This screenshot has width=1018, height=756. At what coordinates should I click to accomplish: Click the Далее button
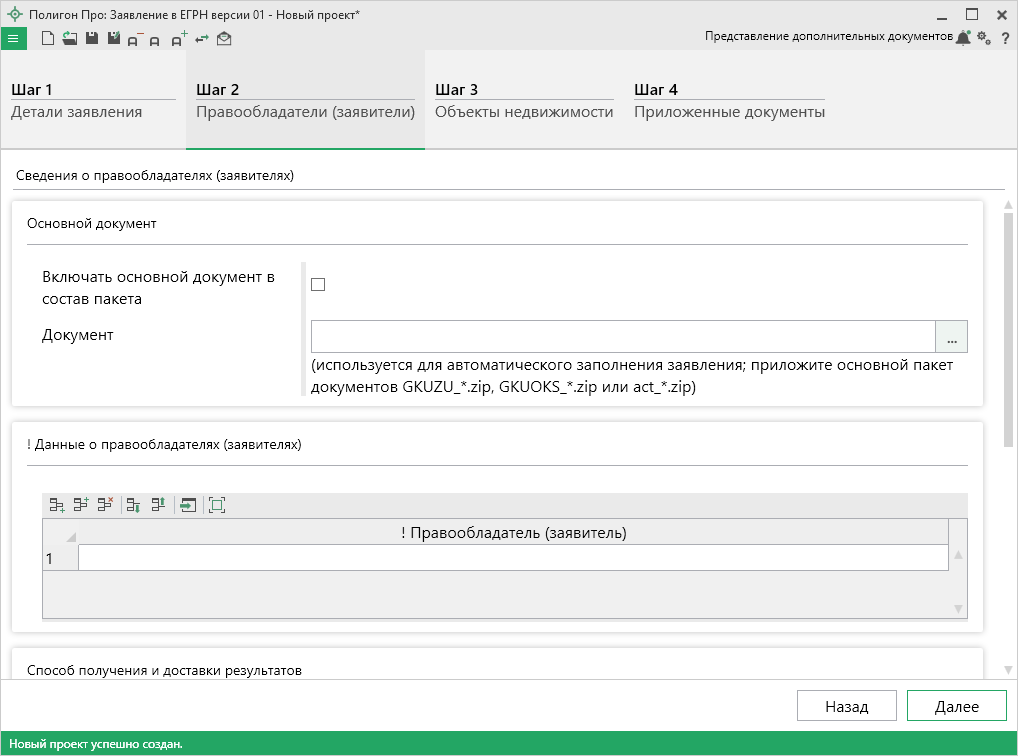coord(956,706)
